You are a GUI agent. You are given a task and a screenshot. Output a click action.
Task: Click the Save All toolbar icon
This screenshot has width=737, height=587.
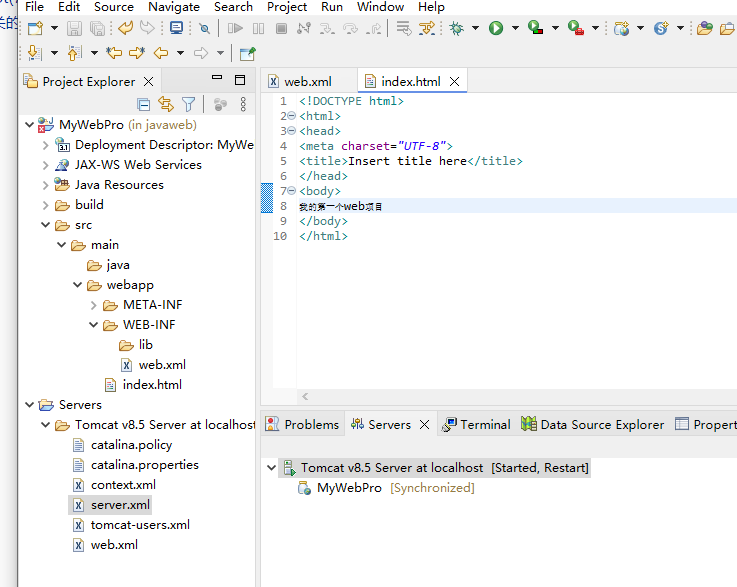97,28
